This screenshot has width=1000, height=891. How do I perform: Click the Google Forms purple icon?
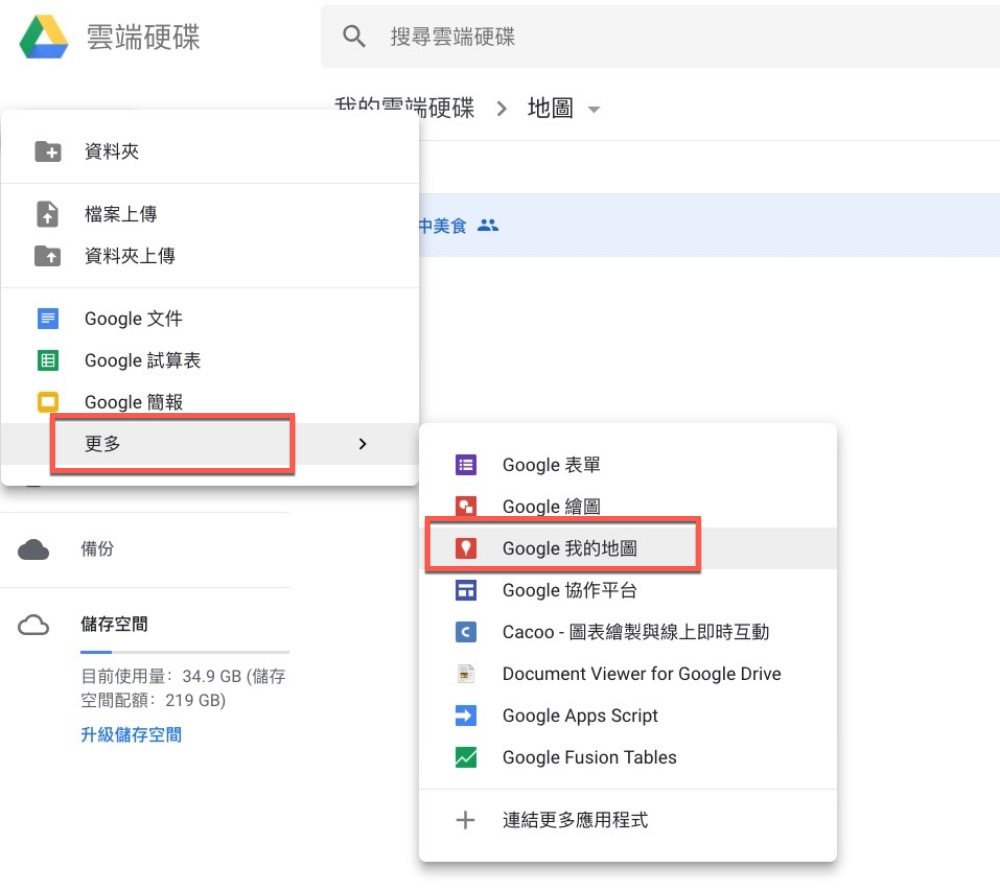466,465
